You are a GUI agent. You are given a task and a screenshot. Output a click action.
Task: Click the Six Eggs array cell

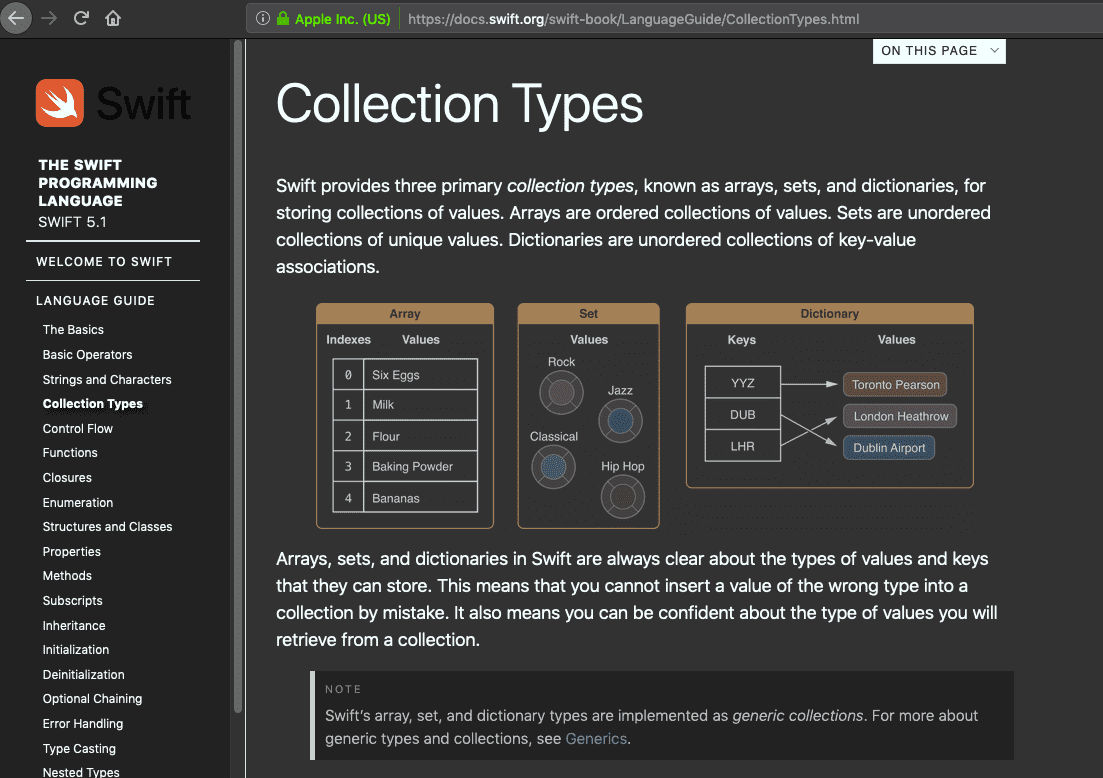click(x=421, y=374)
